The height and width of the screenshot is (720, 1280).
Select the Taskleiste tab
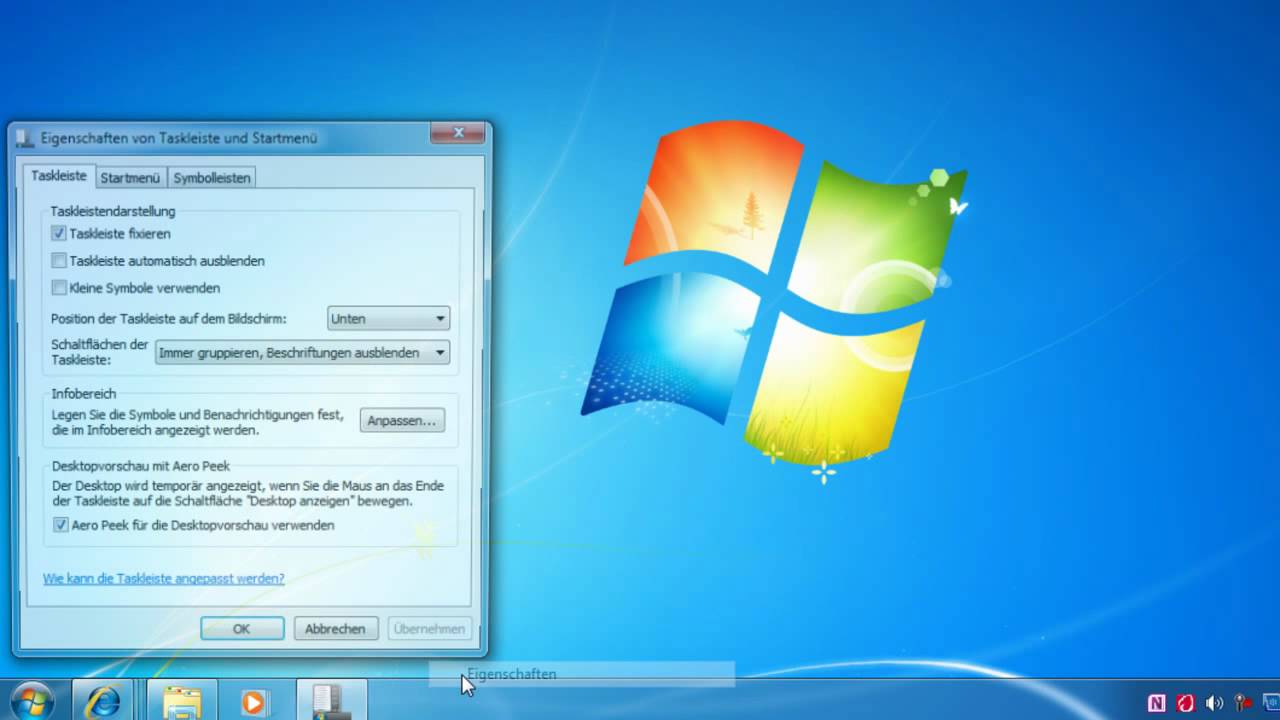click(59, 175)
